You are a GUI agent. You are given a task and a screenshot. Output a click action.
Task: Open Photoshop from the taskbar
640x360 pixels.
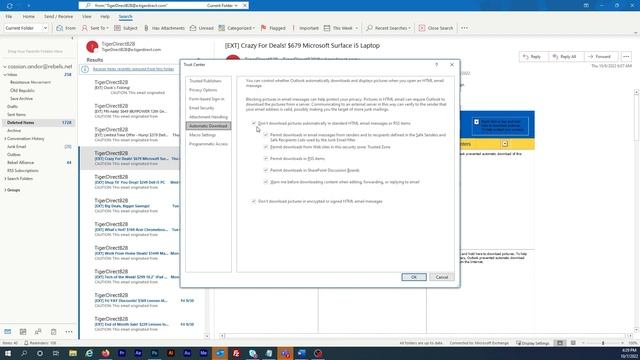coord(154,353)
